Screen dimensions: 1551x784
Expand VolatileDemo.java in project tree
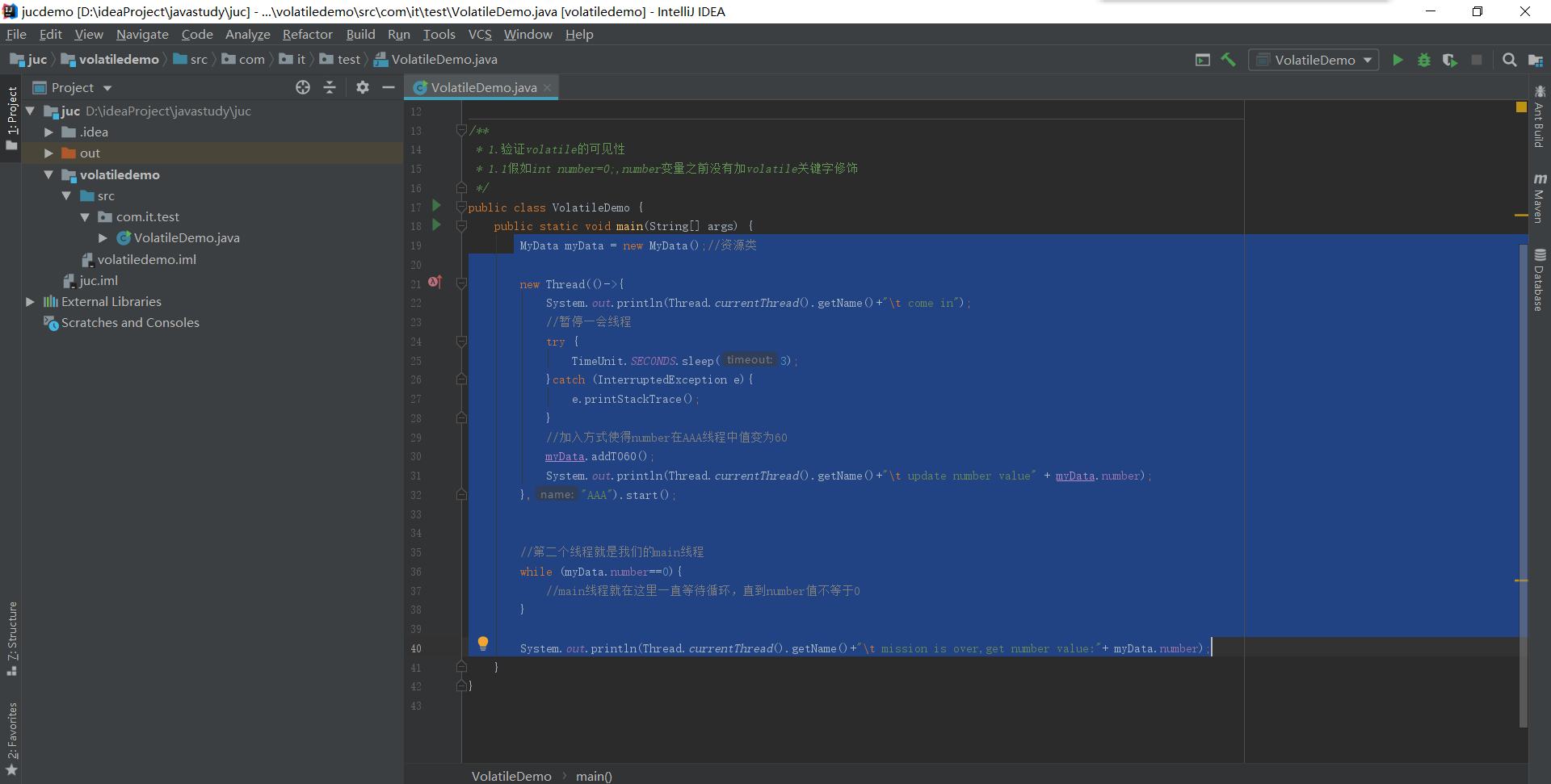tap(103, 237)
